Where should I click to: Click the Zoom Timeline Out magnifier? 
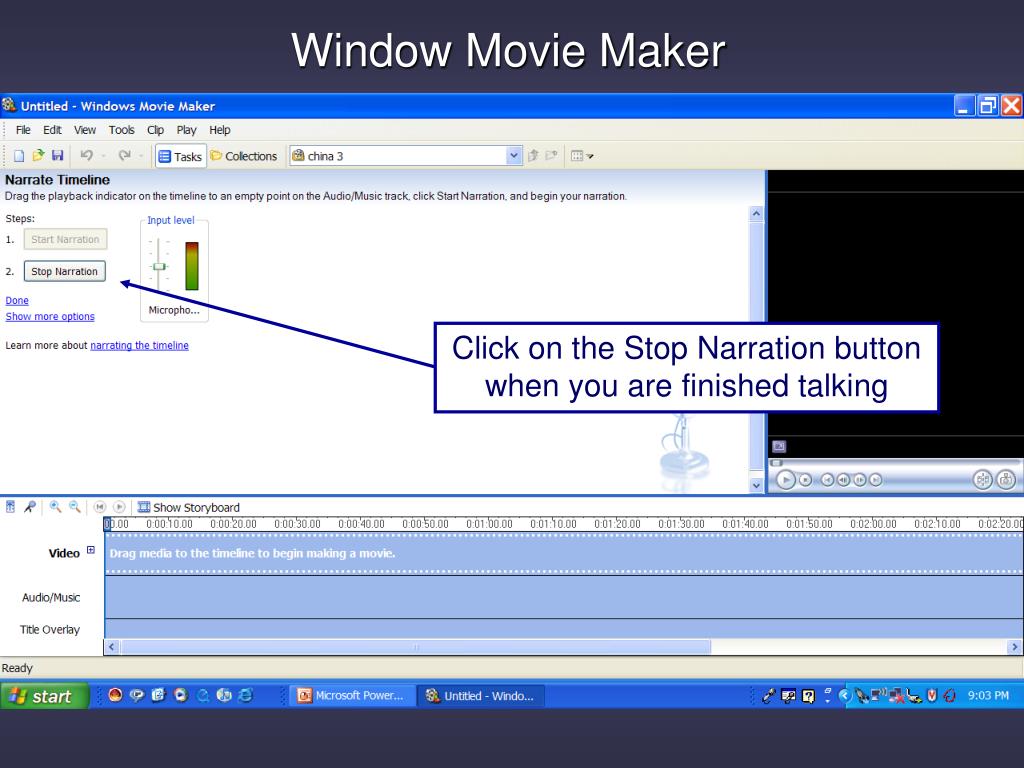click(x=75, y=507)
